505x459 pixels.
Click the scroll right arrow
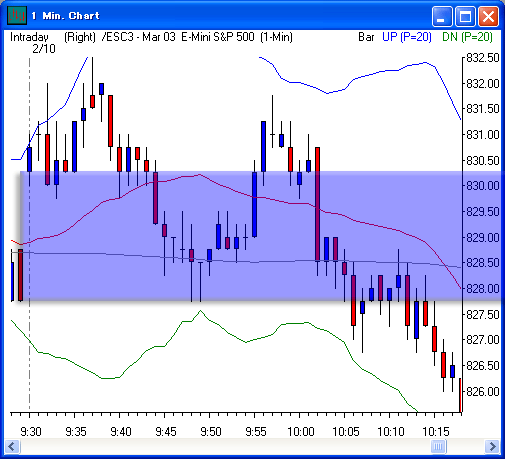(x=492, y=446)
